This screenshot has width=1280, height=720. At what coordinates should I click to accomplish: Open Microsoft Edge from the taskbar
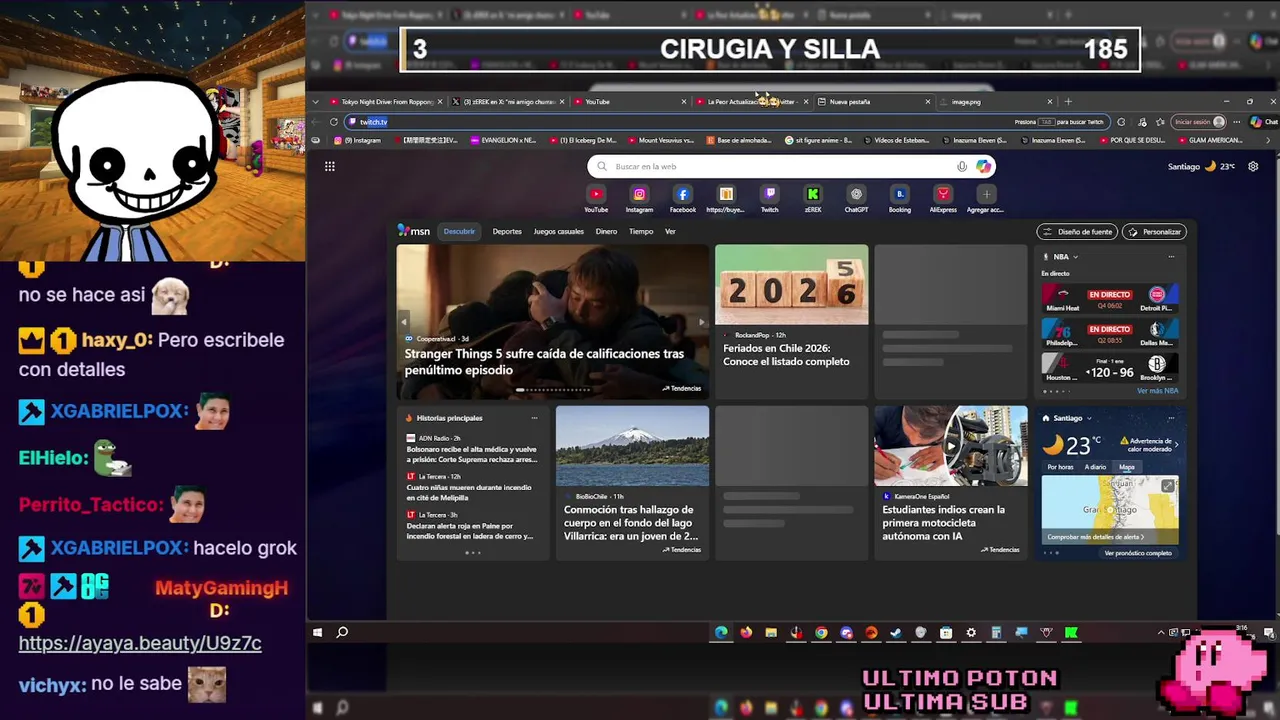point(721,632)
